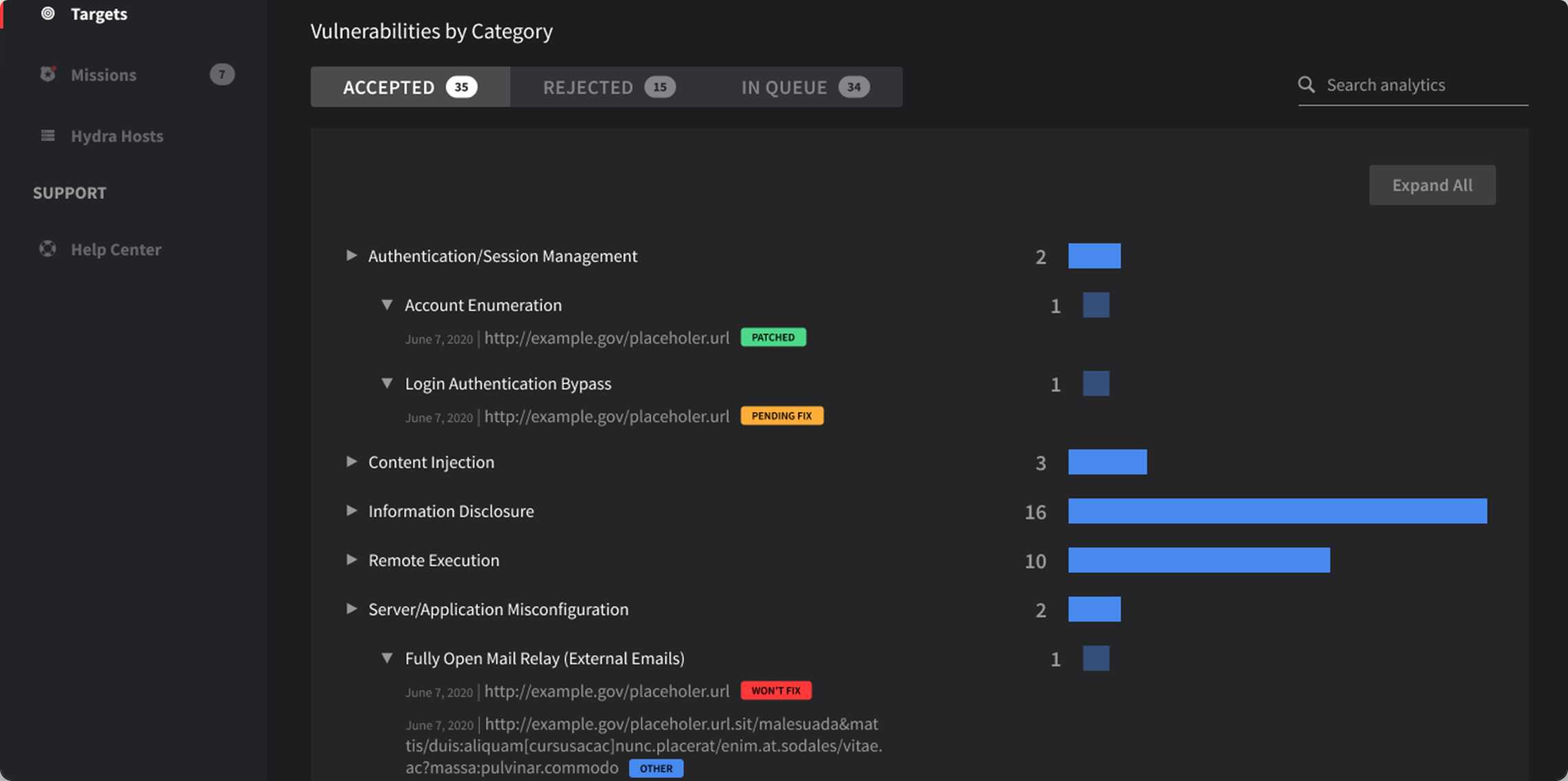
Task: Switch to the Rejected tab
Action: pyautogui.click(x=609, y=87)
